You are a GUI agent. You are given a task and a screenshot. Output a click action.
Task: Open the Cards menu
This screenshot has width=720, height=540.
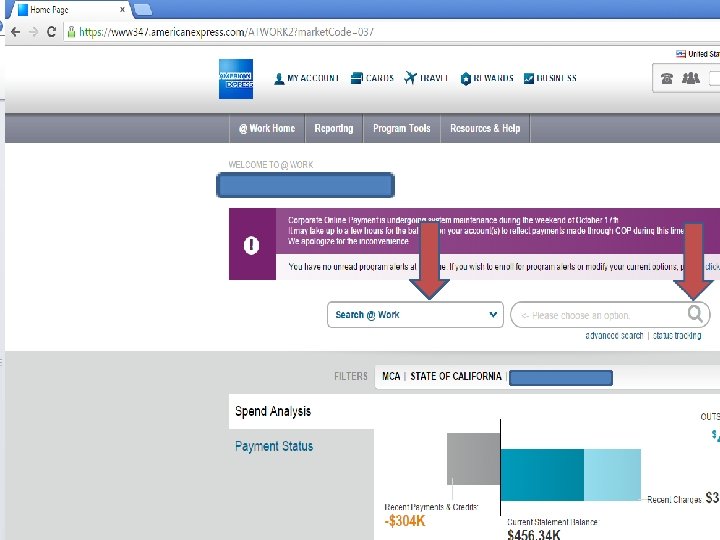click(372, 79)
